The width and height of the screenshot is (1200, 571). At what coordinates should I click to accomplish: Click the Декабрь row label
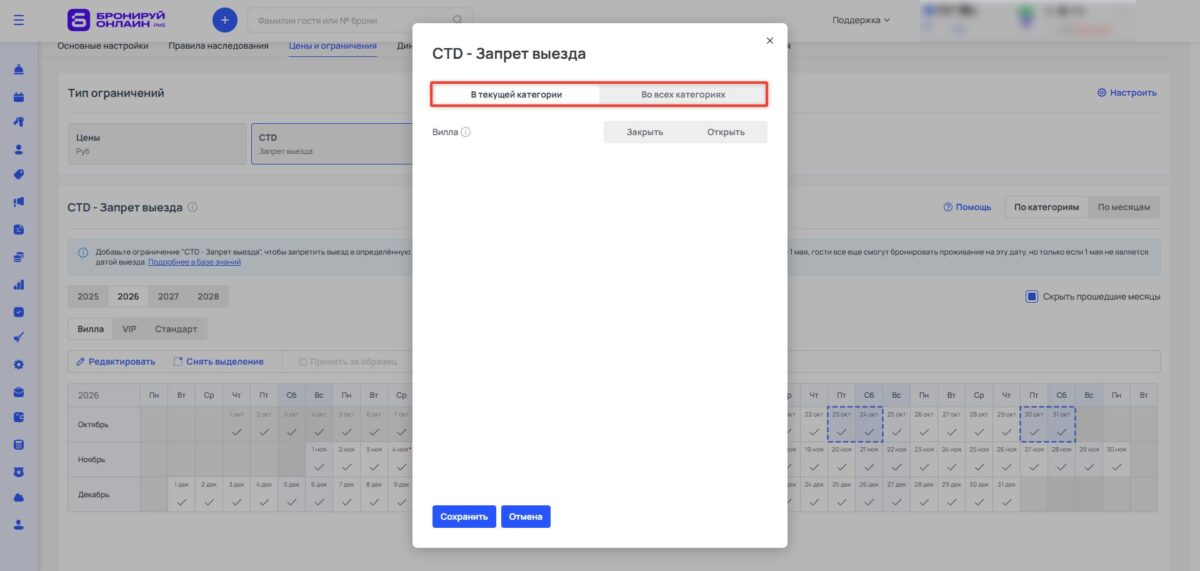click(x=104, y=494)
